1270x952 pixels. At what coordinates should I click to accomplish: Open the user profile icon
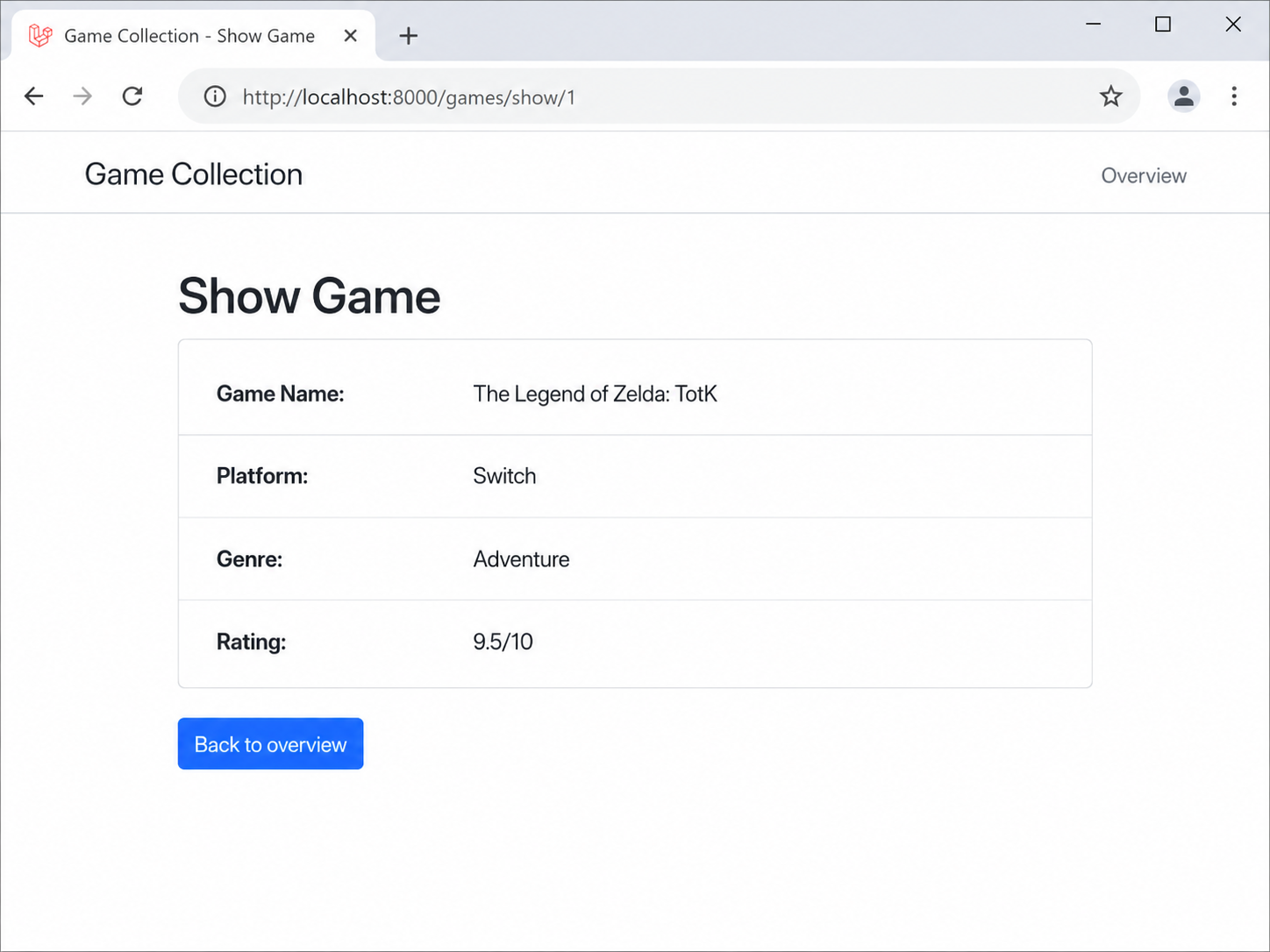(x=1183, y=96)
